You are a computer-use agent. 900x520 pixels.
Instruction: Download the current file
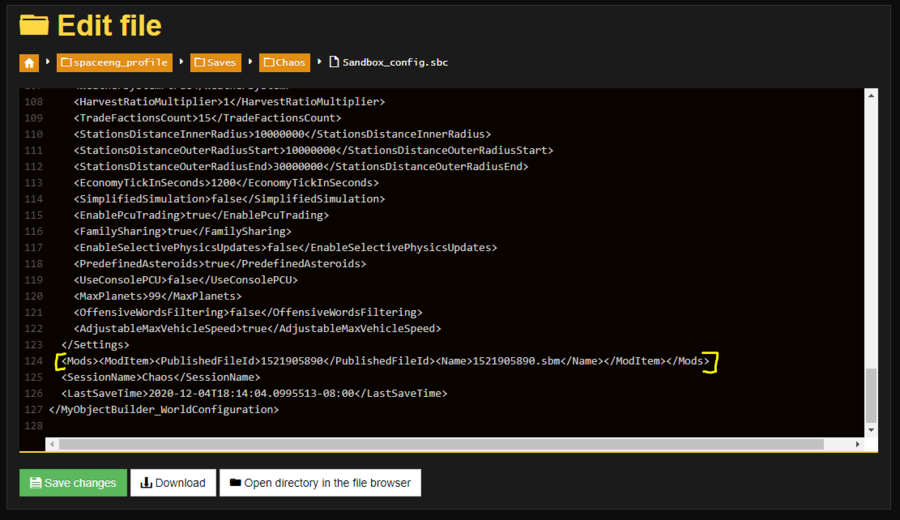click(173, 483)
